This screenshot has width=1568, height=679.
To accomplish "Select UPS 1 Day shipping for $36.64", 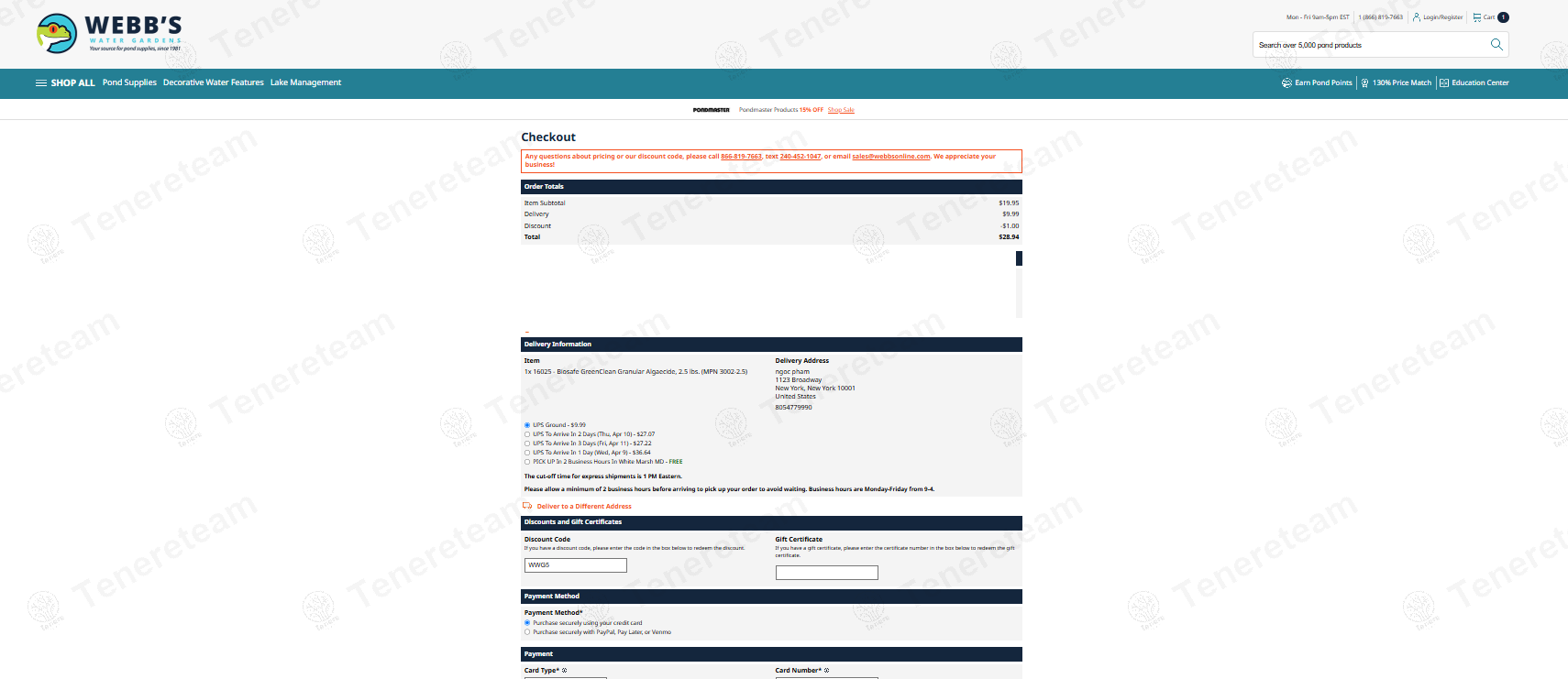I will pyautogui.click(x=527, y=453).
